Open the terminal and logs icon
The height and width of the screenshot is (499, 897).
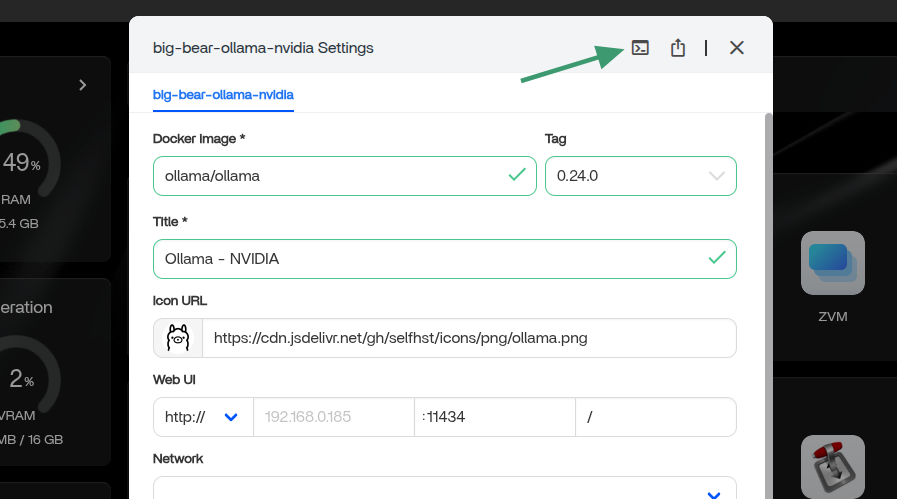click(640, 47)
